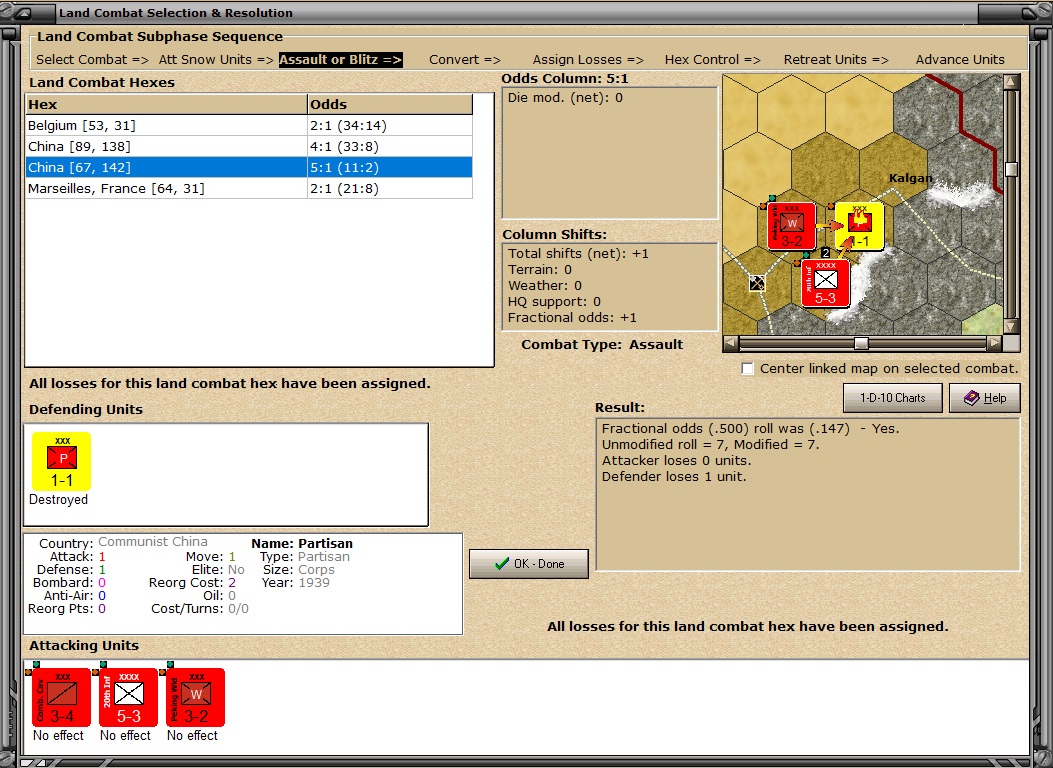Click the Fractional odds roll result line
The image size is (1053, 768).
750,428
